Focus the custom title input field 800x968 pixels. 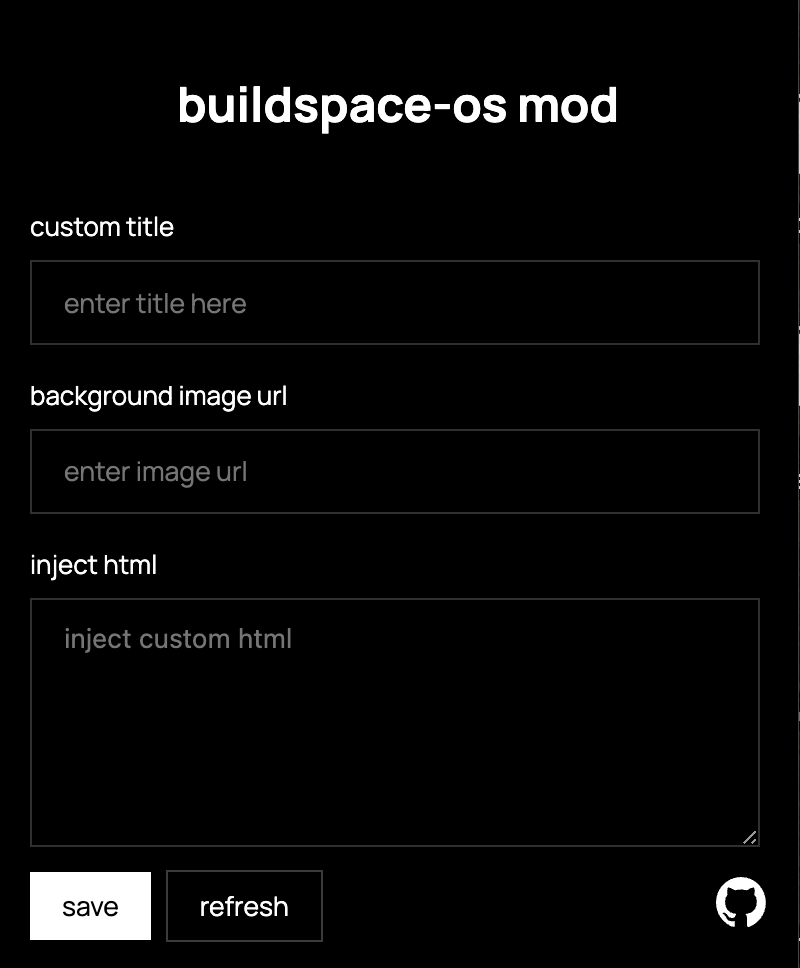click(395, 303)
